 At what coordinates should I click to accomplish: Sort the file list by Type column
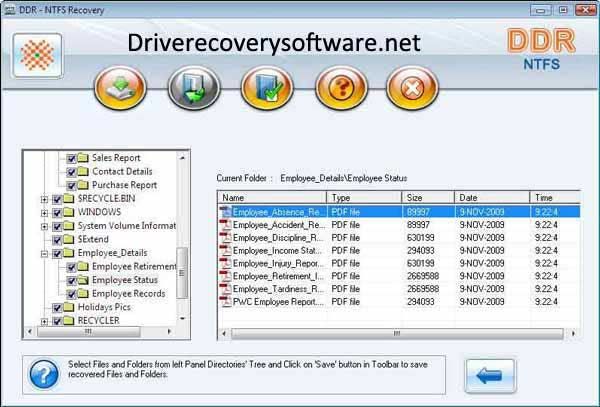(364, 197)
